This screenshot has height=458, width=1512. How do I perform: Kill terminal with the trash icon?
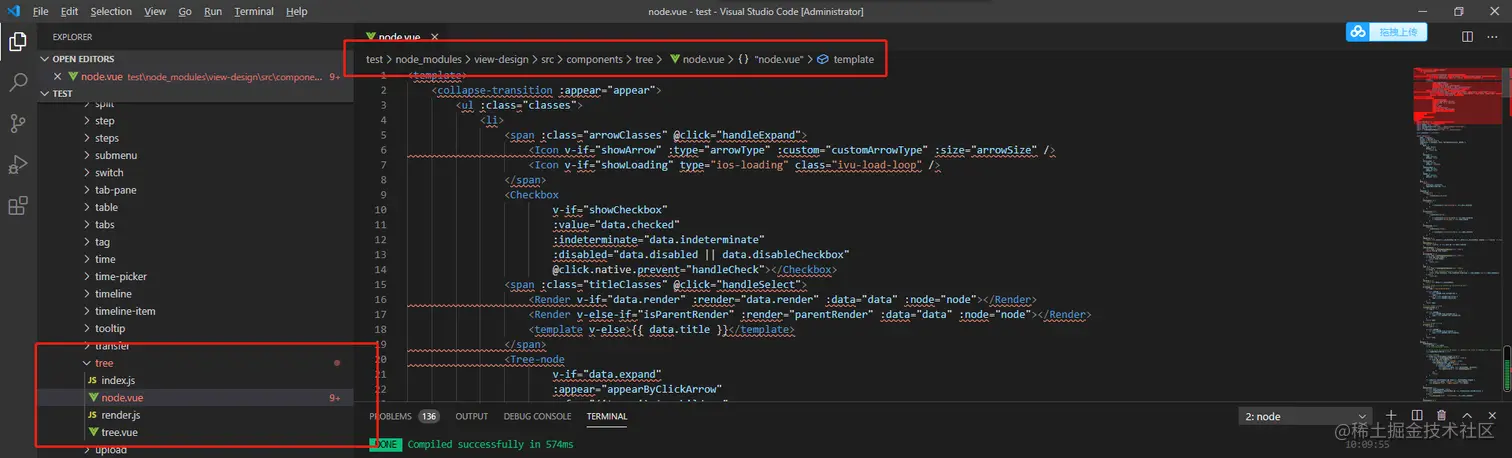click(1441, 415)
